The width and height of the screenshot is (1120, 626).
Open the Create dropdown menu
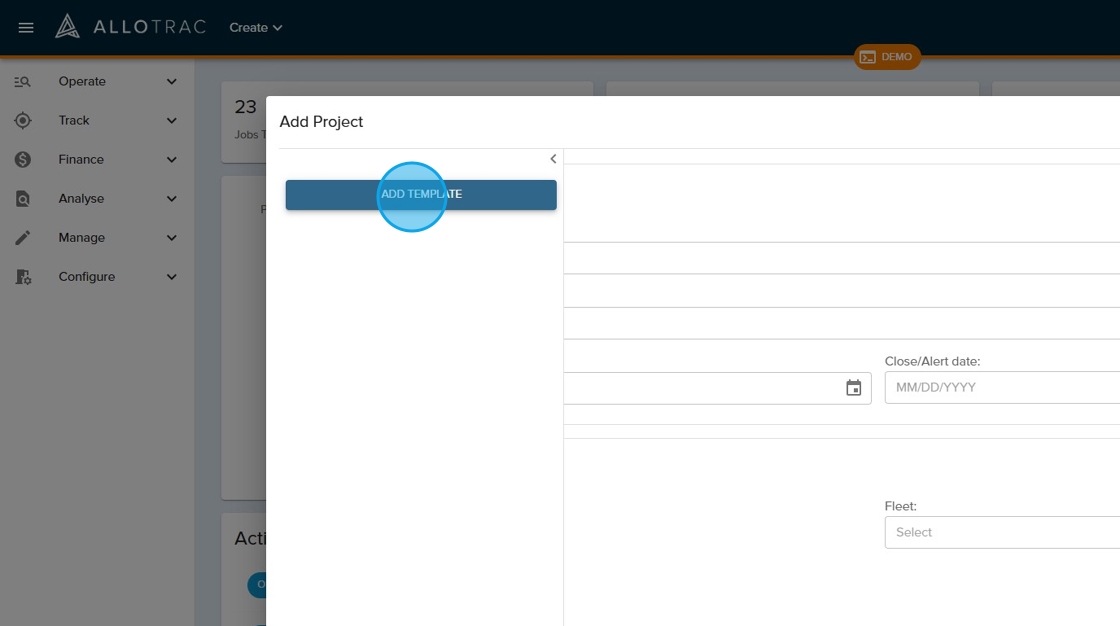tap(256, 28)
